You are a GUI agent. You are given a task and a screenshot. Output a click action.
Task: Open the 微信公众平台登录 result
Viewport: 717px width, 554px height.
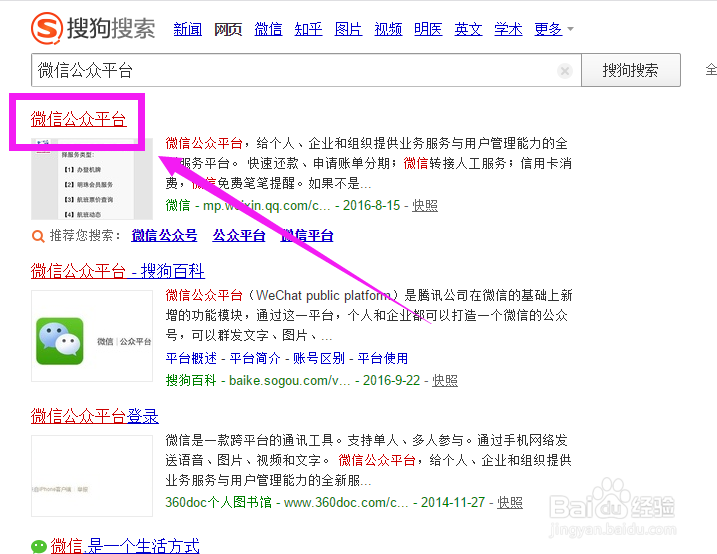coord(95,416)
